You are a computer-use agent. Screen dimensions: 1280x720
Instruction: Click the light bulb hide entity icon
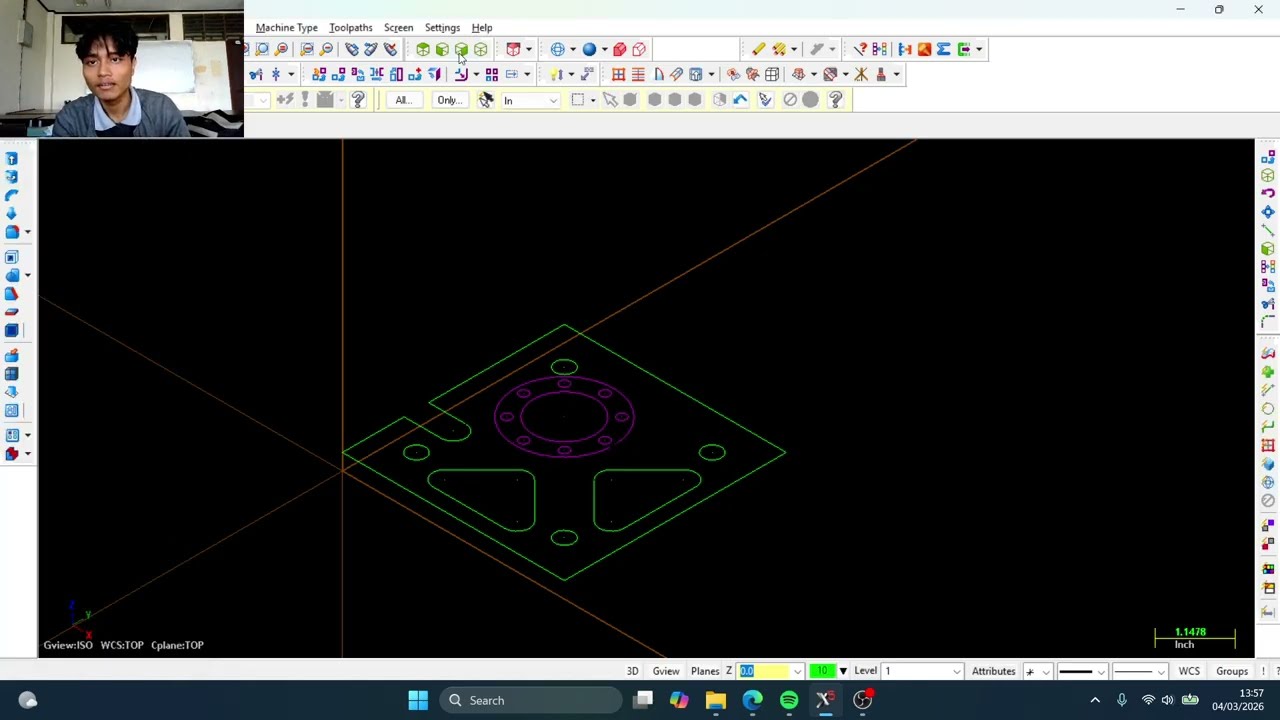pyautogui.click(x=556, y=74)
